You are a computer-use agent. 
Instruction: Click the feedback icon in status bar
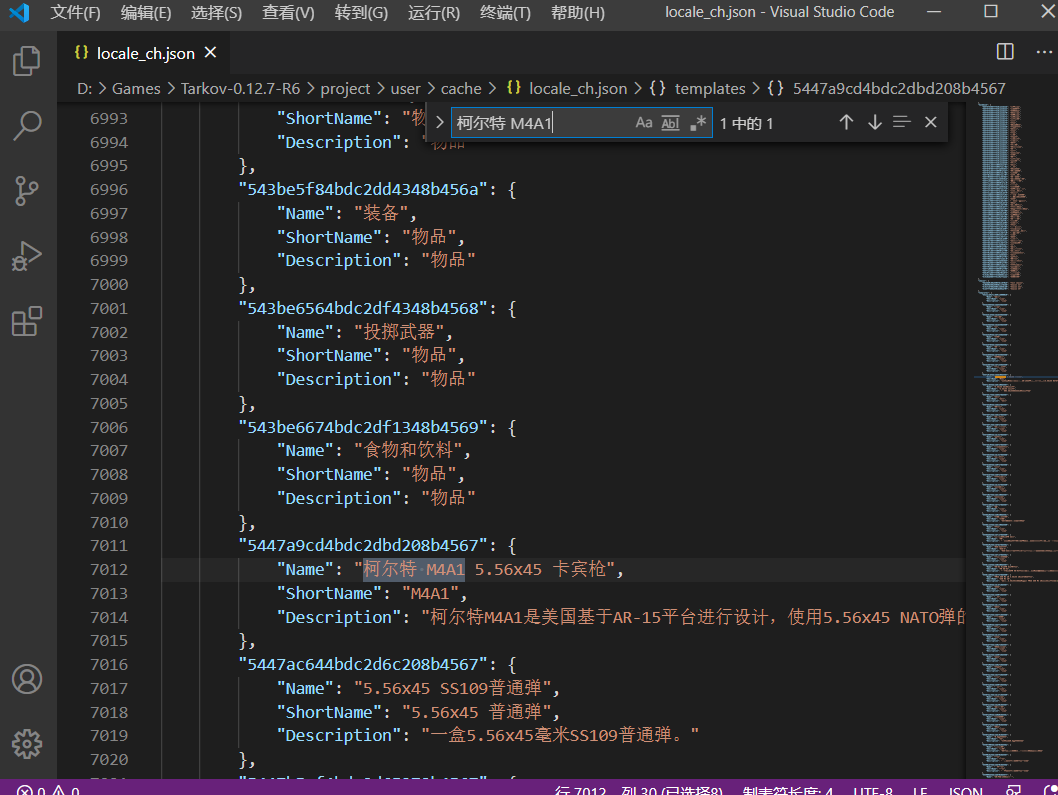[1013, 790]
